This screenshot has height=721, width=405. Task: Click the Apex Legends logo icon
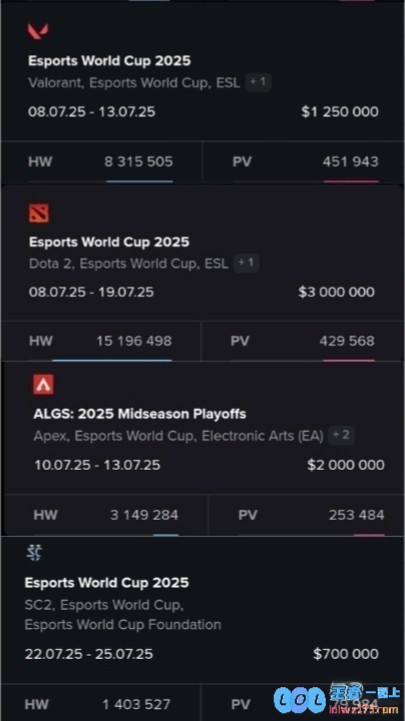tap(43, 384)
